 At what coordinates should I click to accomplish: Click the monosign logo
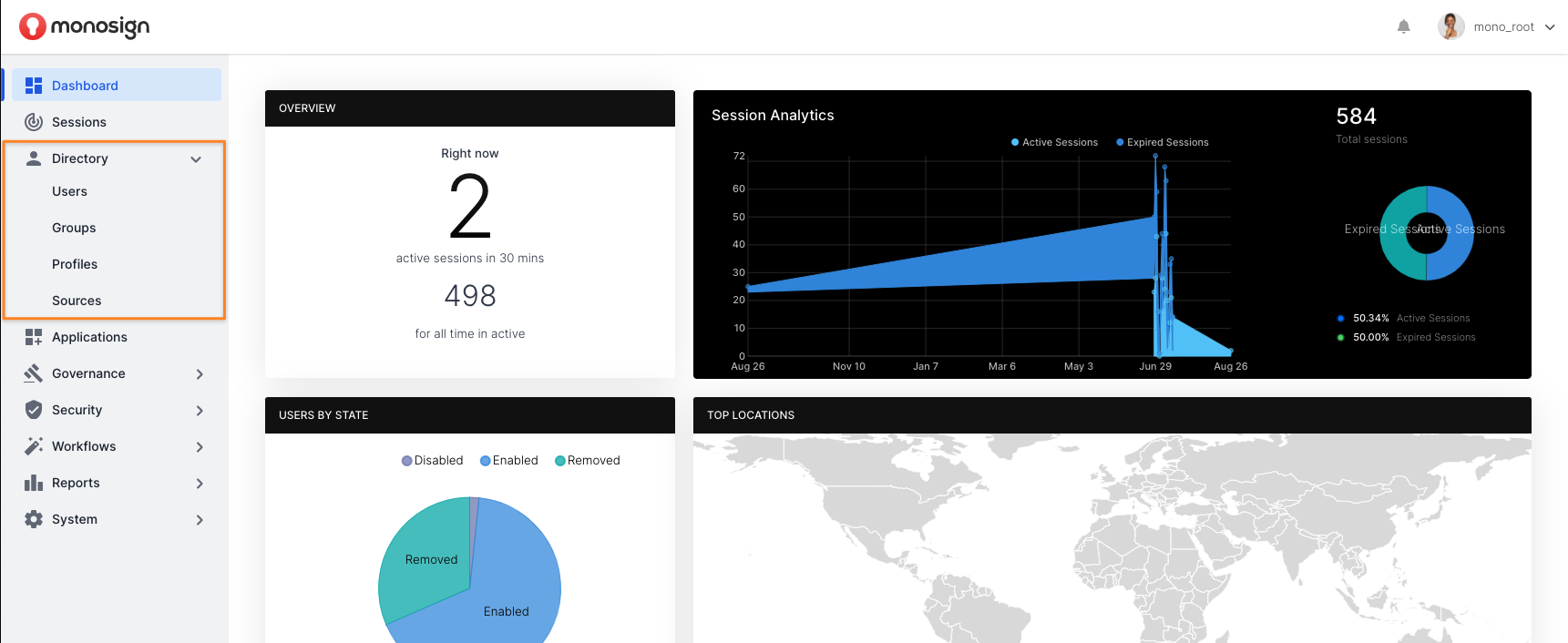coord(84,26)
